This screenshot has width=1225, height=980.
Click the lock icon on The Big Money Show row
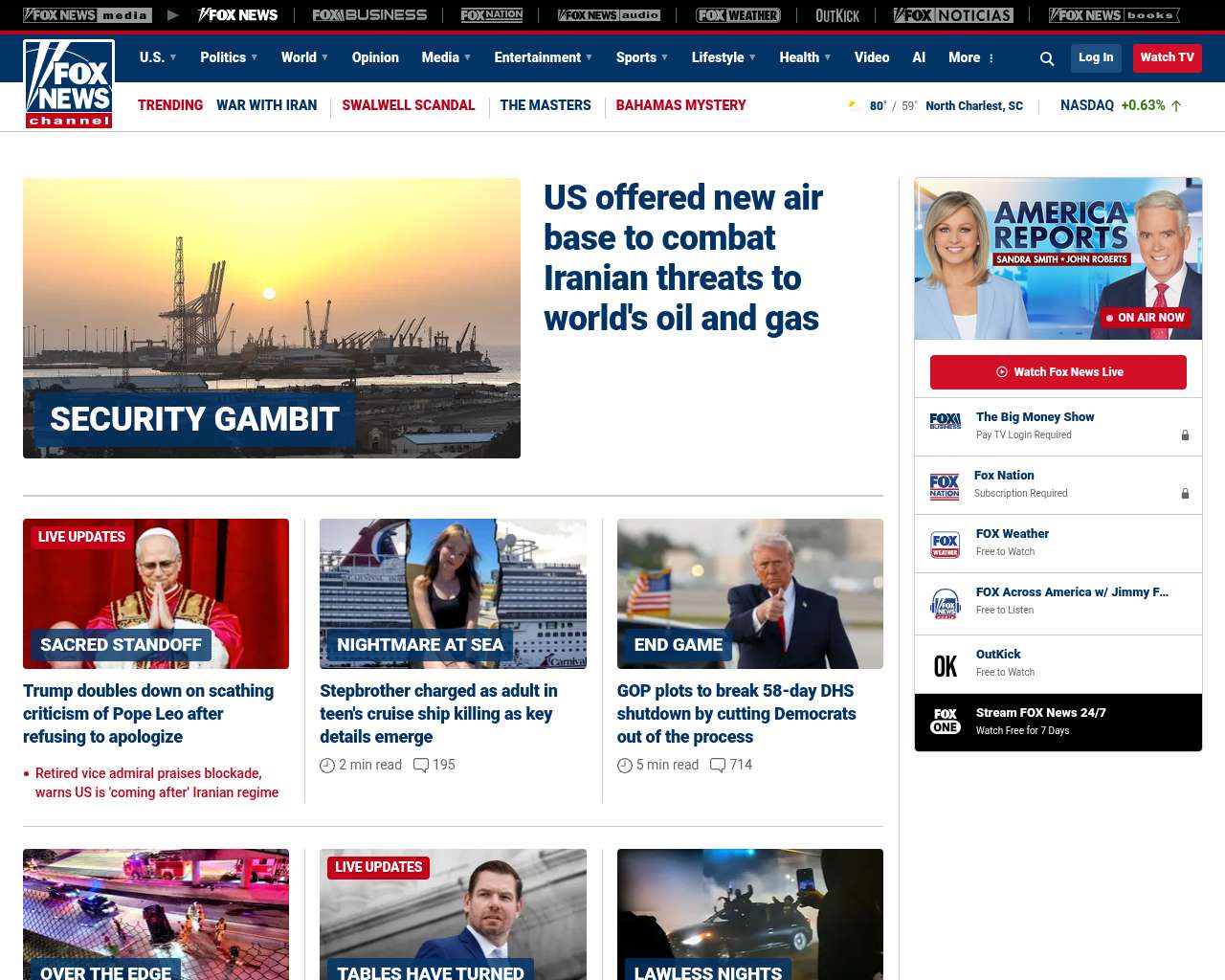click(x=1185, y=435)
